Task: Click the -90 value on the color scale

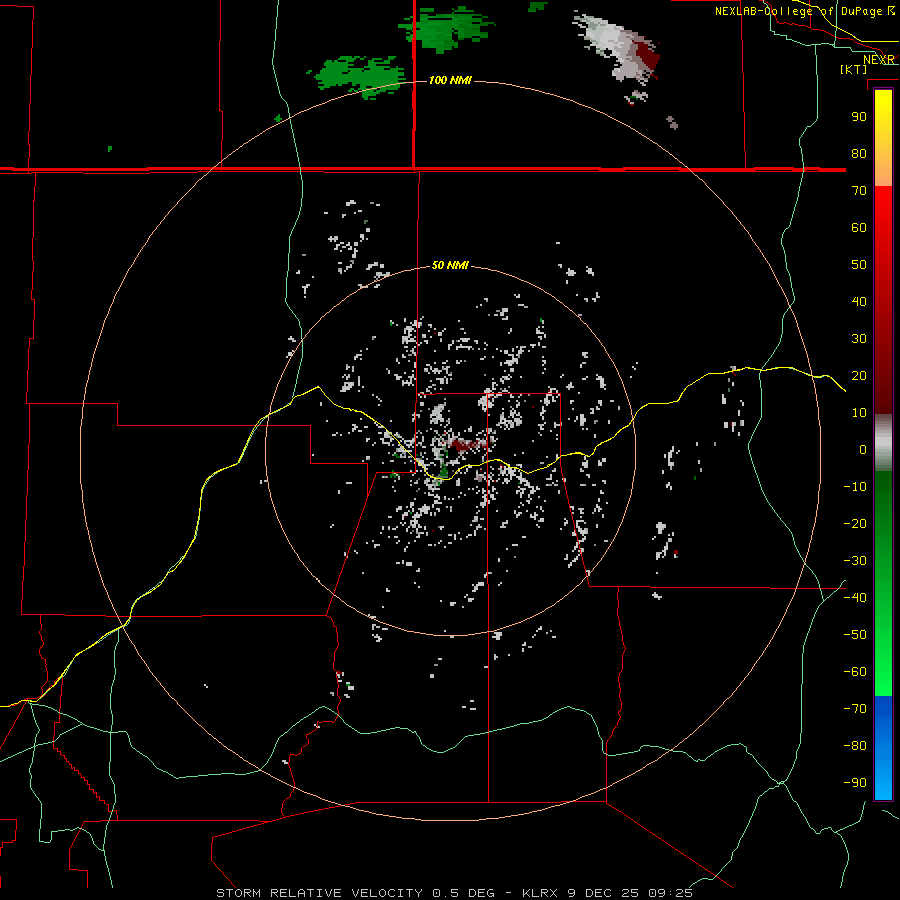Action: click(x=855, y=783)
